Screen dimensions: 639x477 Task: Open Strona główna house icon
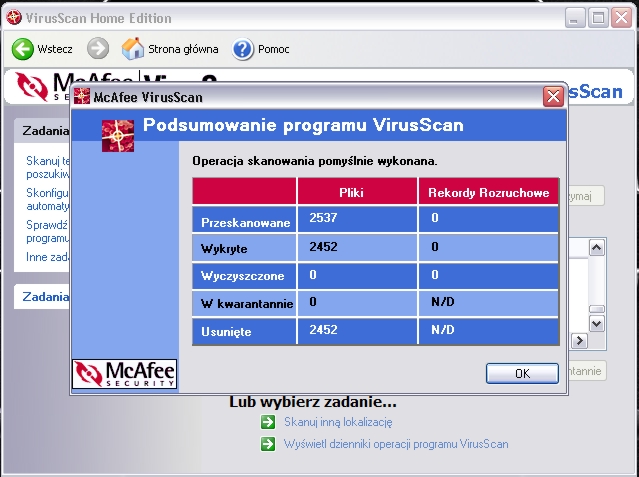(x=133, y=49)
